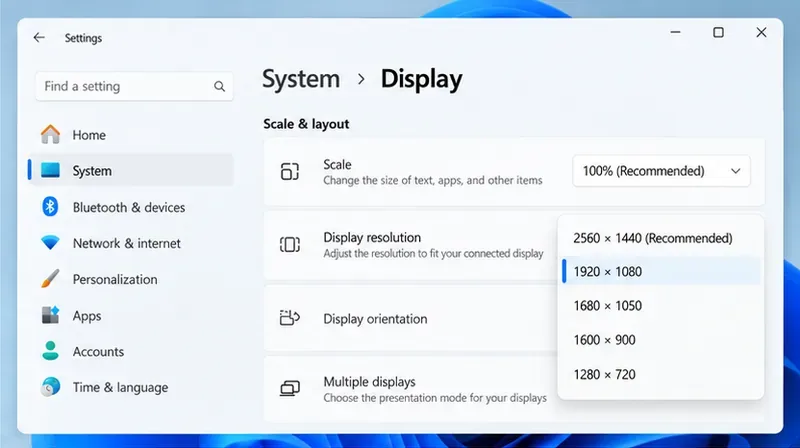800x448 pixels.
Task: Pick the 1600 × 900 resolution
Action: point(661,340)
